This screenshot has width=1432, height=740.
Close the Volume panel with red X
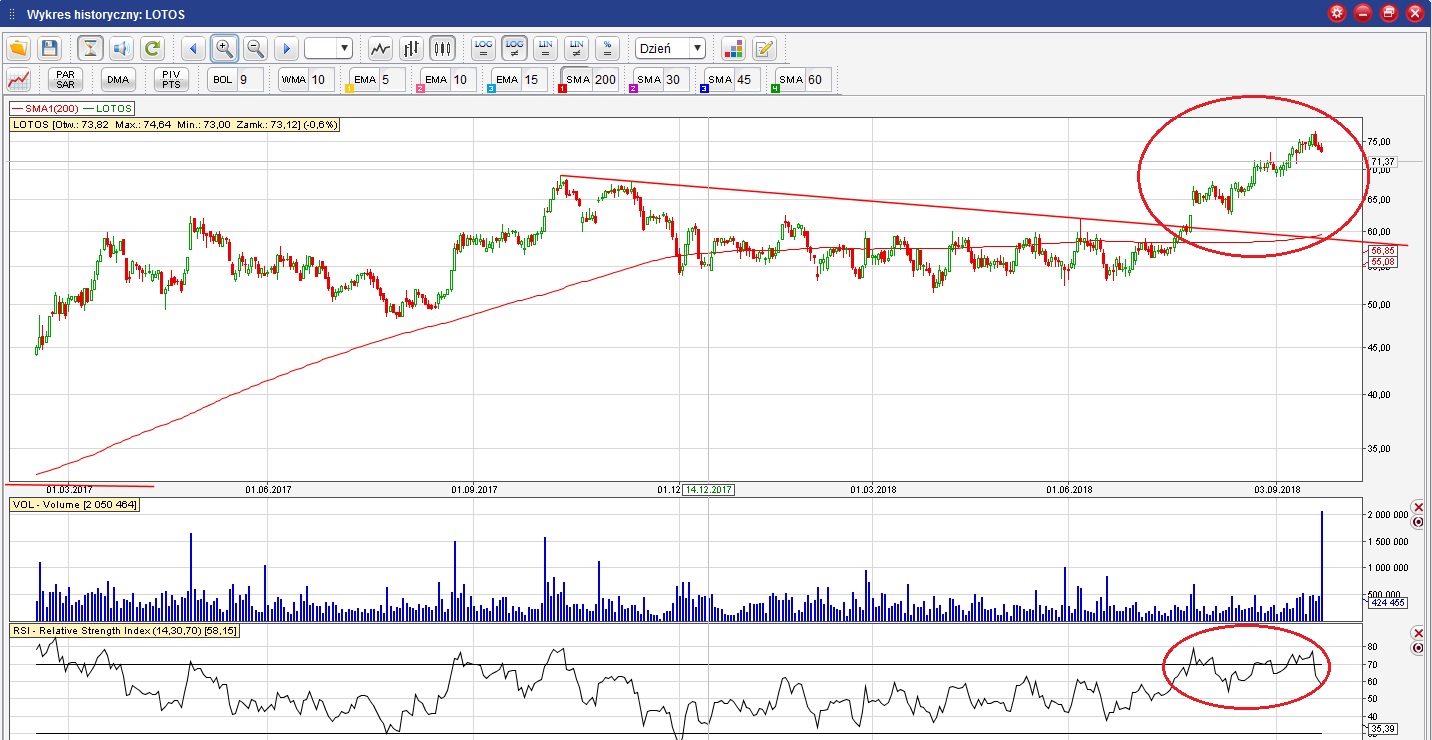pyautogui.click(x=1417, y=507)
